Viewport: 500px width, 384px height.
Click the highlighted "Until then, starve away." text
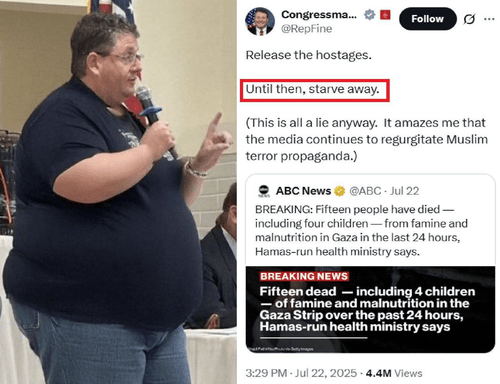[313, 89]
